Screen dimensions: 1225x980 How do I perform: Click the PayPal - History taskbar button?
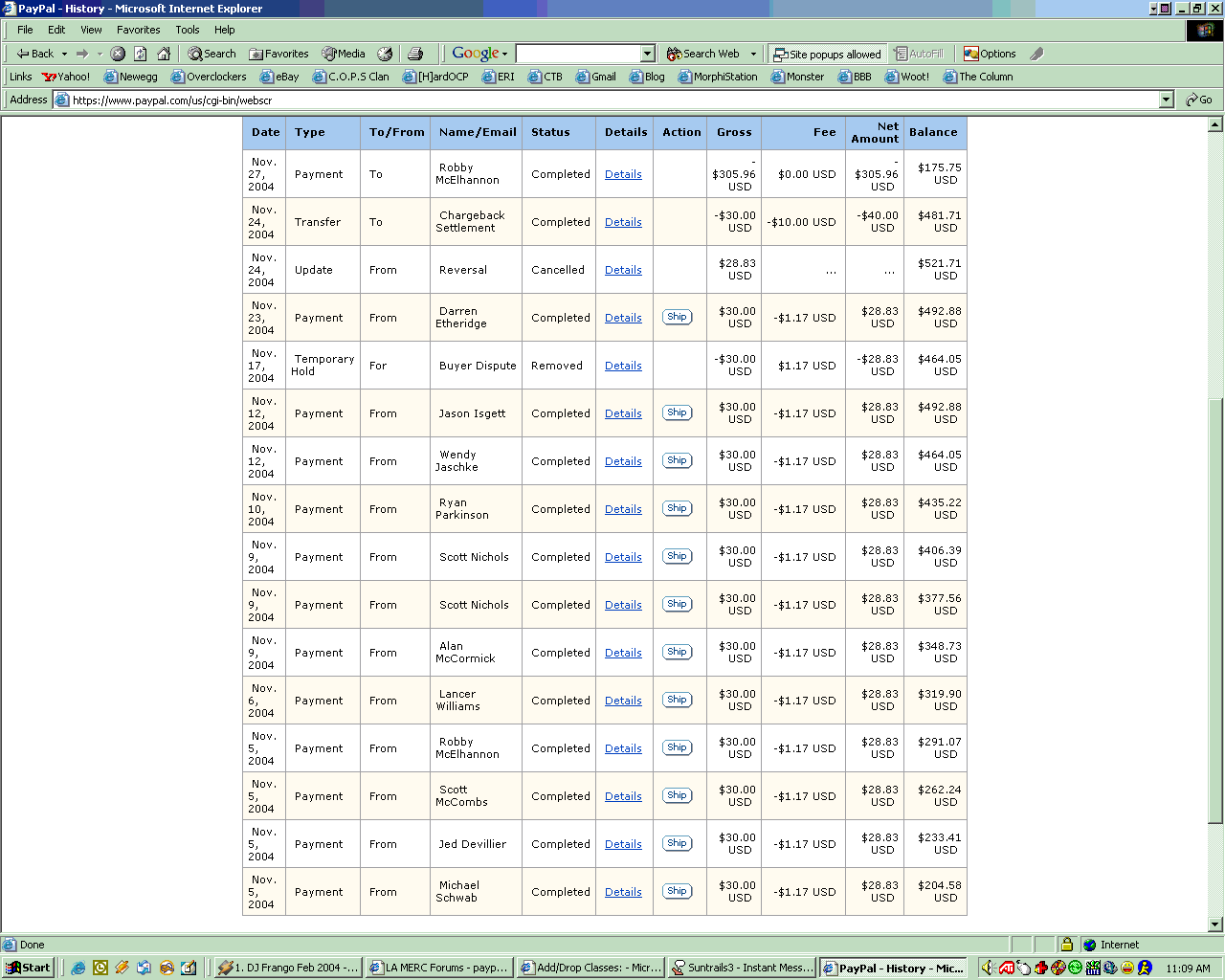[894, 968]
